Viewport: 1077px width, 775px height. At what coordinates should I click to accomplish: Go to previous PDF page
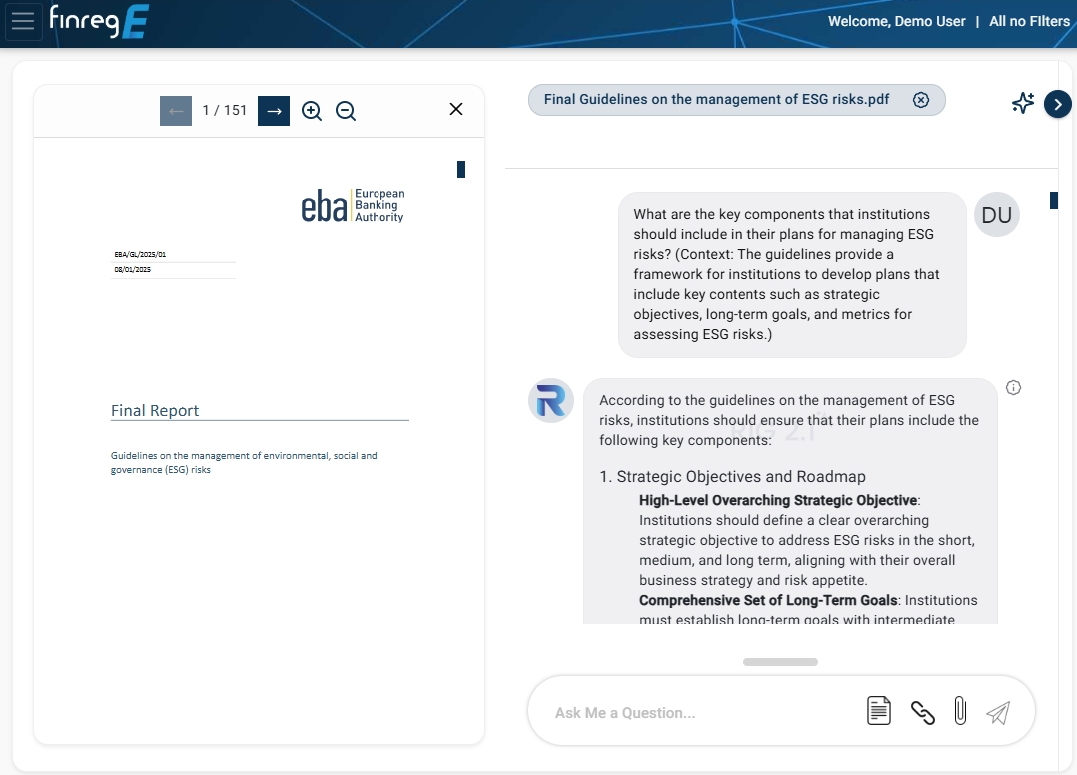pos(176,111)
